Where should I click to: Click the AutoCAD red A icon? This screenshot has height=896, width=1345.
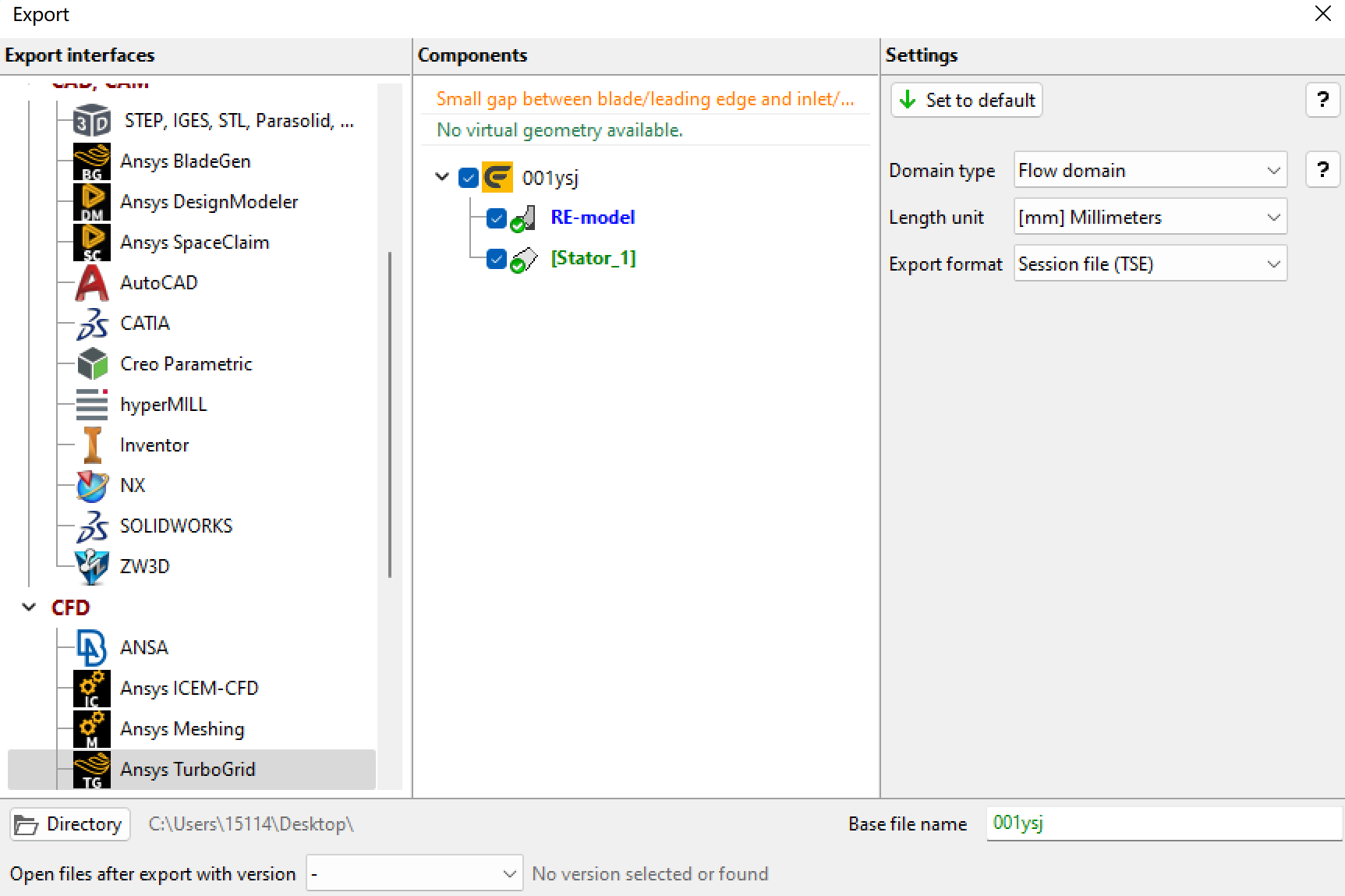coord(92,283)
